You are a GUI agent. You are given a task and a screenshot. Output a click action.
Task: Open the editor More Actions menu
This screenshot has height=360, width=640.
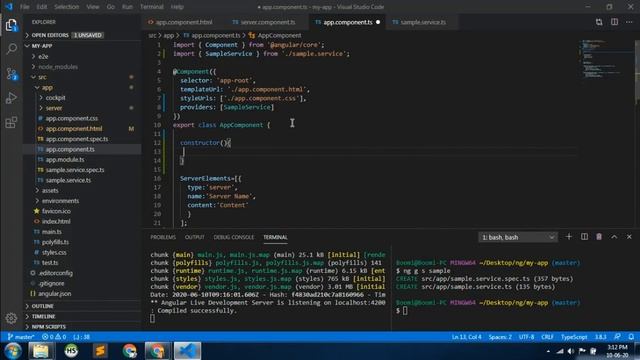[x=629, y=22]
